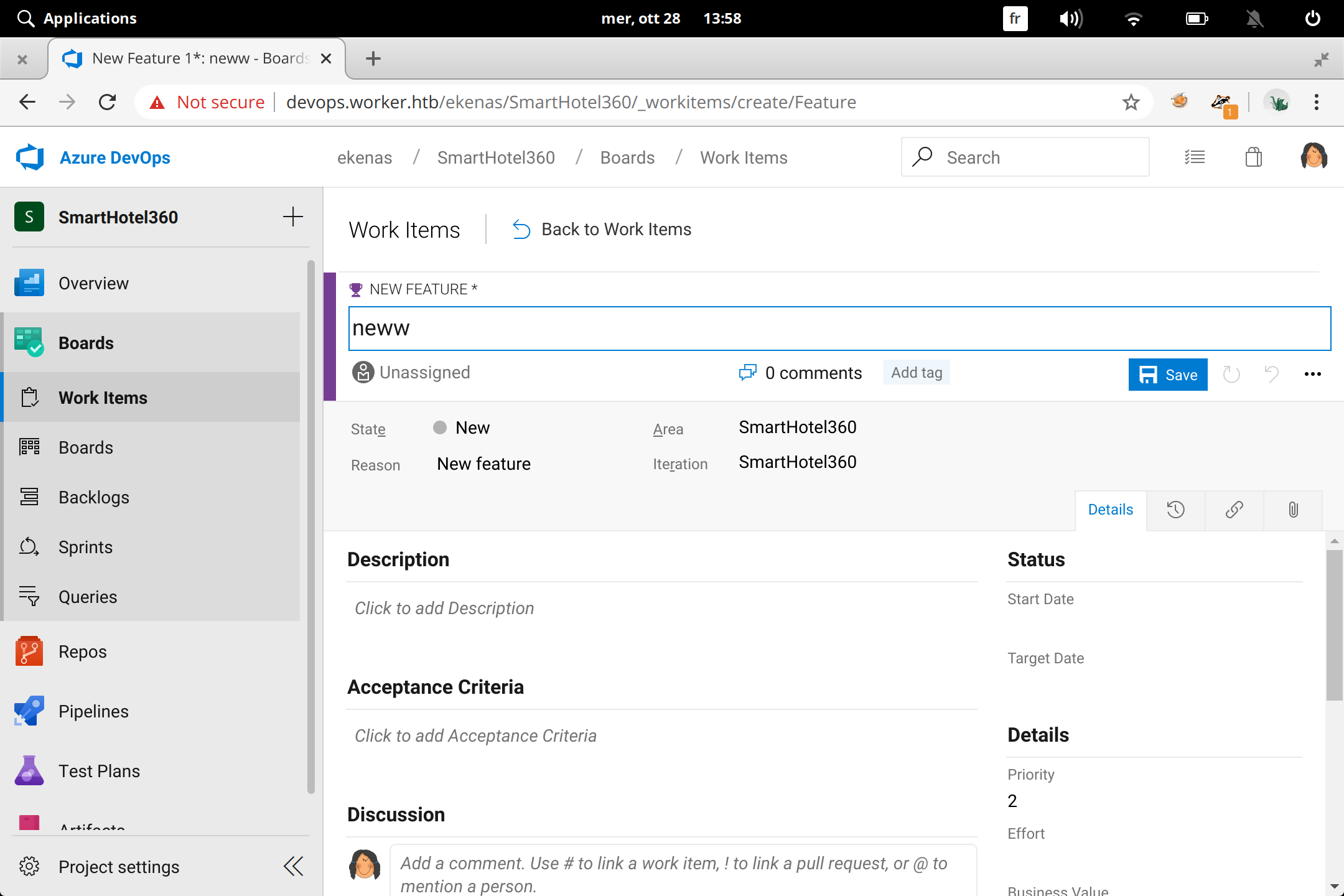Toggle the system notifications bell
This screenshot has width=1344, height=896.
(x=1255, y=19)
